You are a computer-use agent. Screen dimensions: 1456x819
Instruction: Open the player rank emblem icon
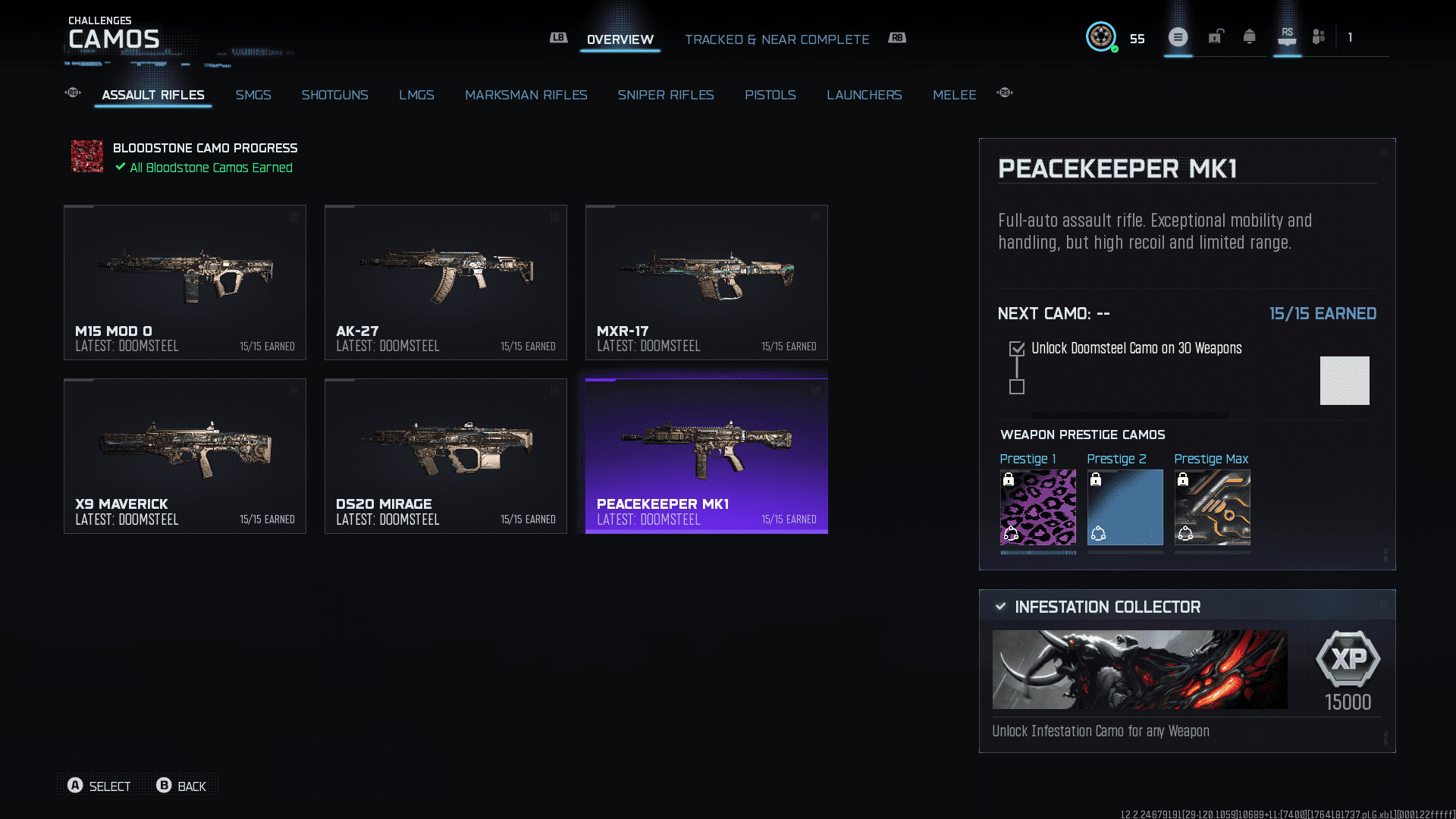1100,36
